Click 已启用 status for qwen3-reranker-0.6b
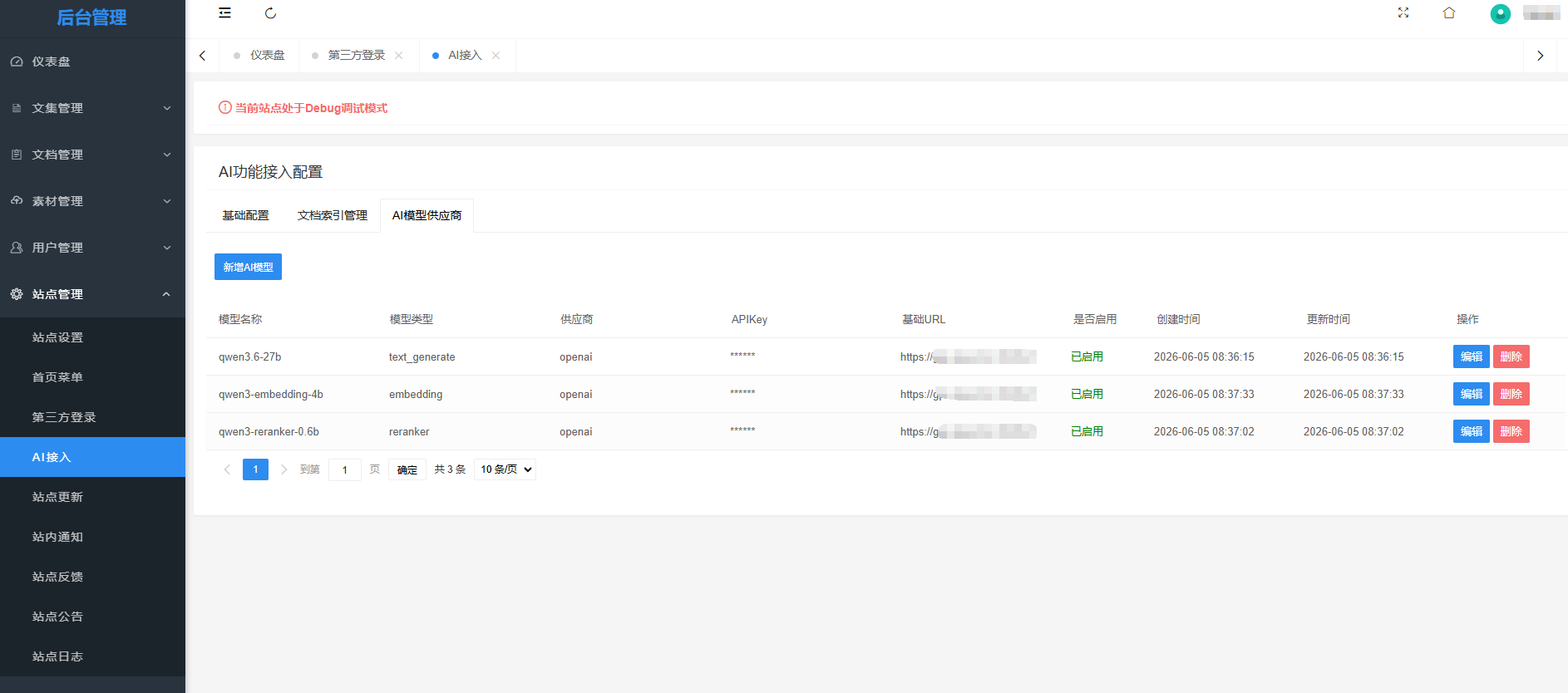Image resolution: width=1568 pixels, height=693 pixels. click(1087, 431)
